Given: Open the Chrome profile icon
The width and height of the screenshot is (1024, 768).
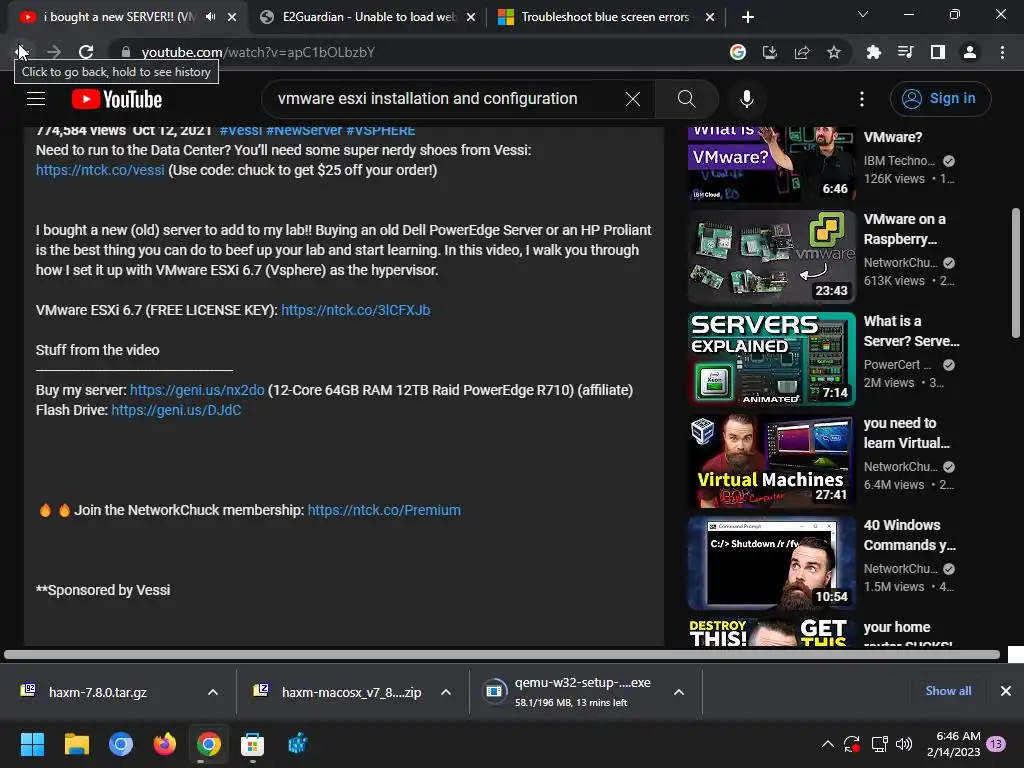Looking at the screenshot, I should [x=970, y=52].
